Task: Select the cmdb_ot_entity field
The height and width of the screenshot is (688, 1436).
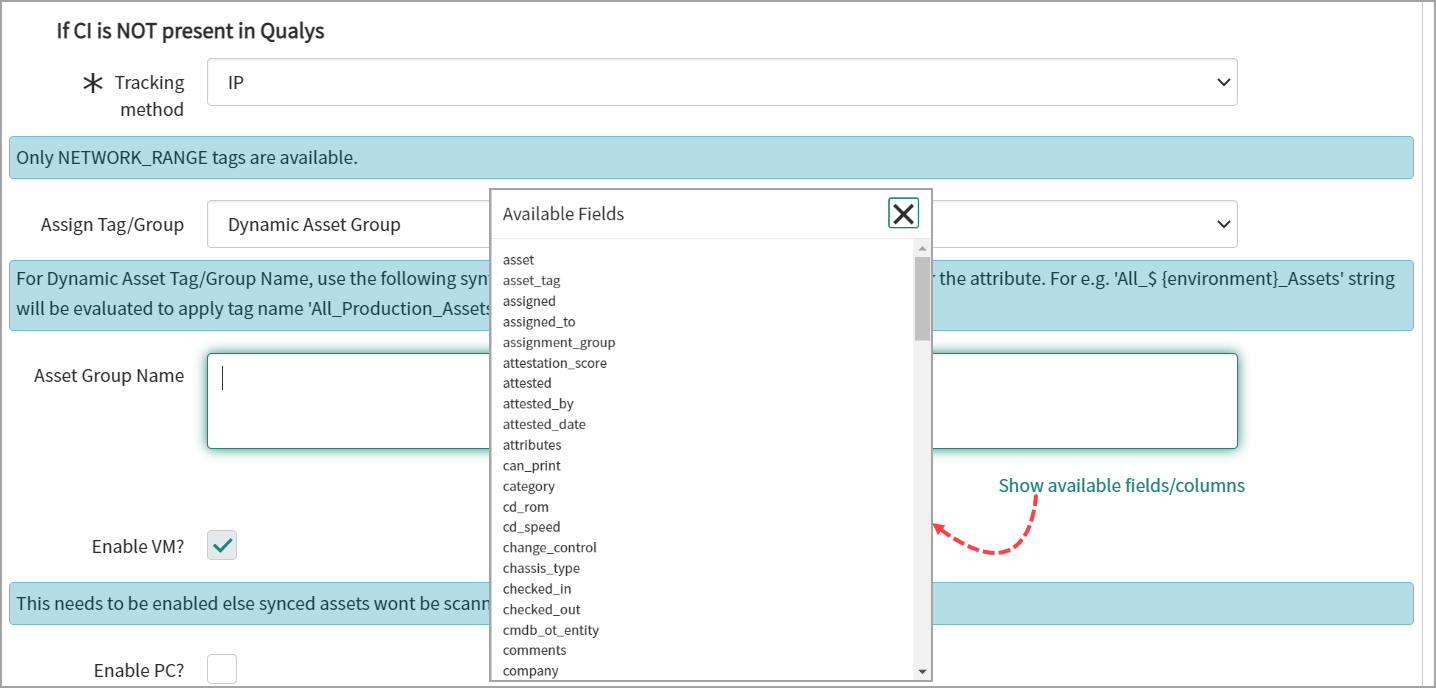Action: [x=550, y=629]
